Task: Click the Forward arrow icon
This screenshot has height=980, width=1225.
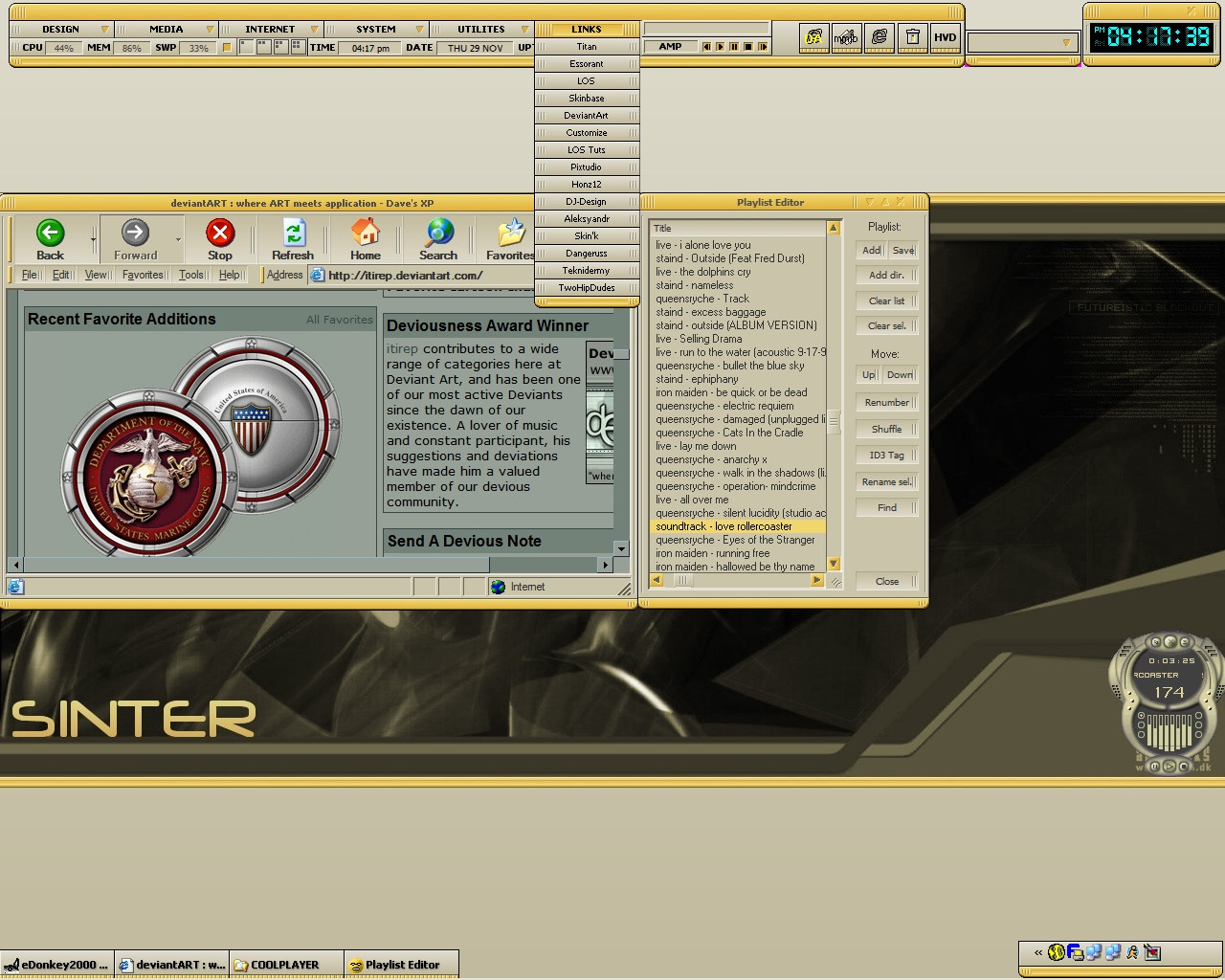Action: point(135,233)
